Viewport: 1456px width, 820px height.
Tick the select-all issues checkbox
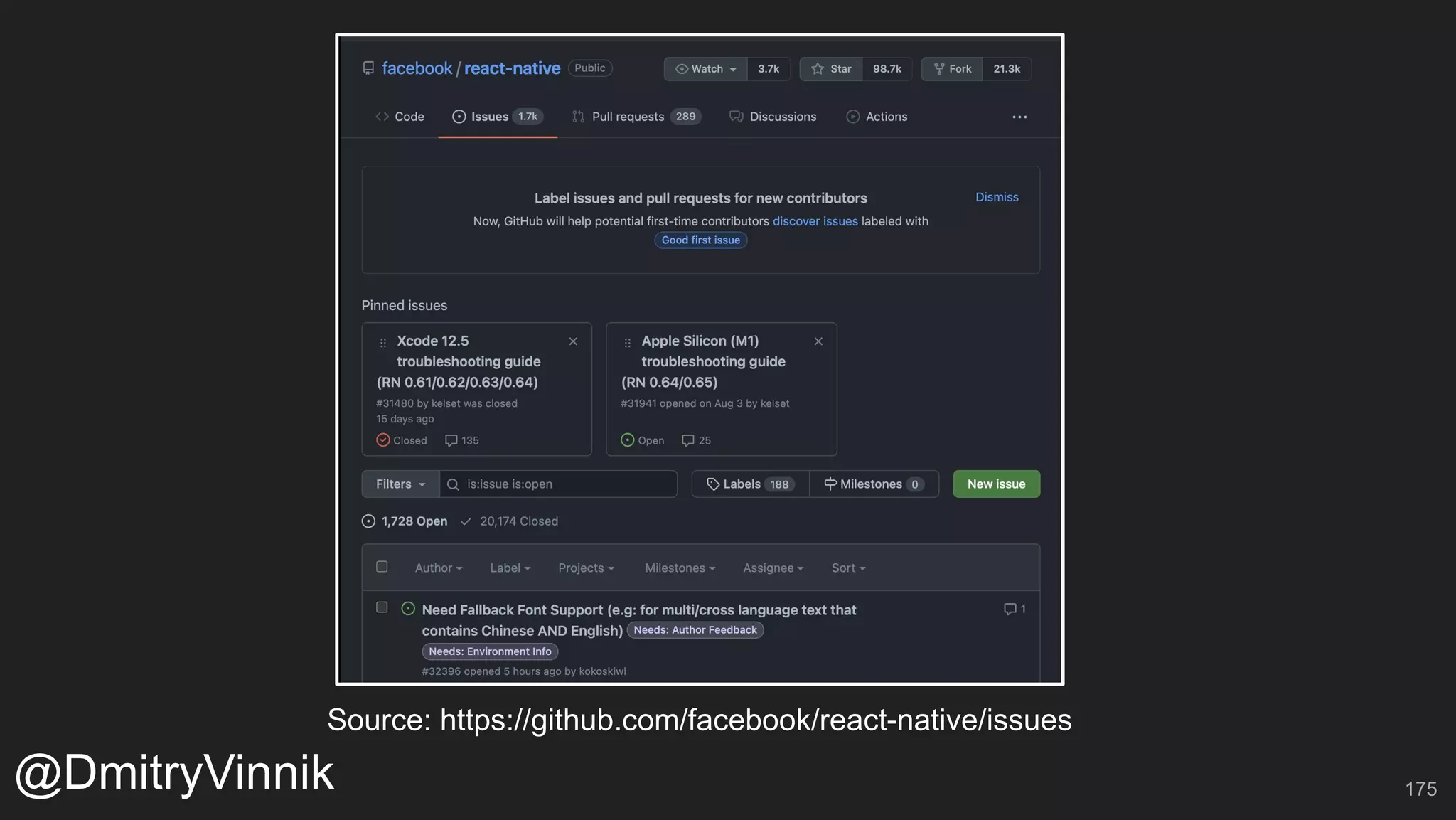pyautogui.click(x=382, y=567)
